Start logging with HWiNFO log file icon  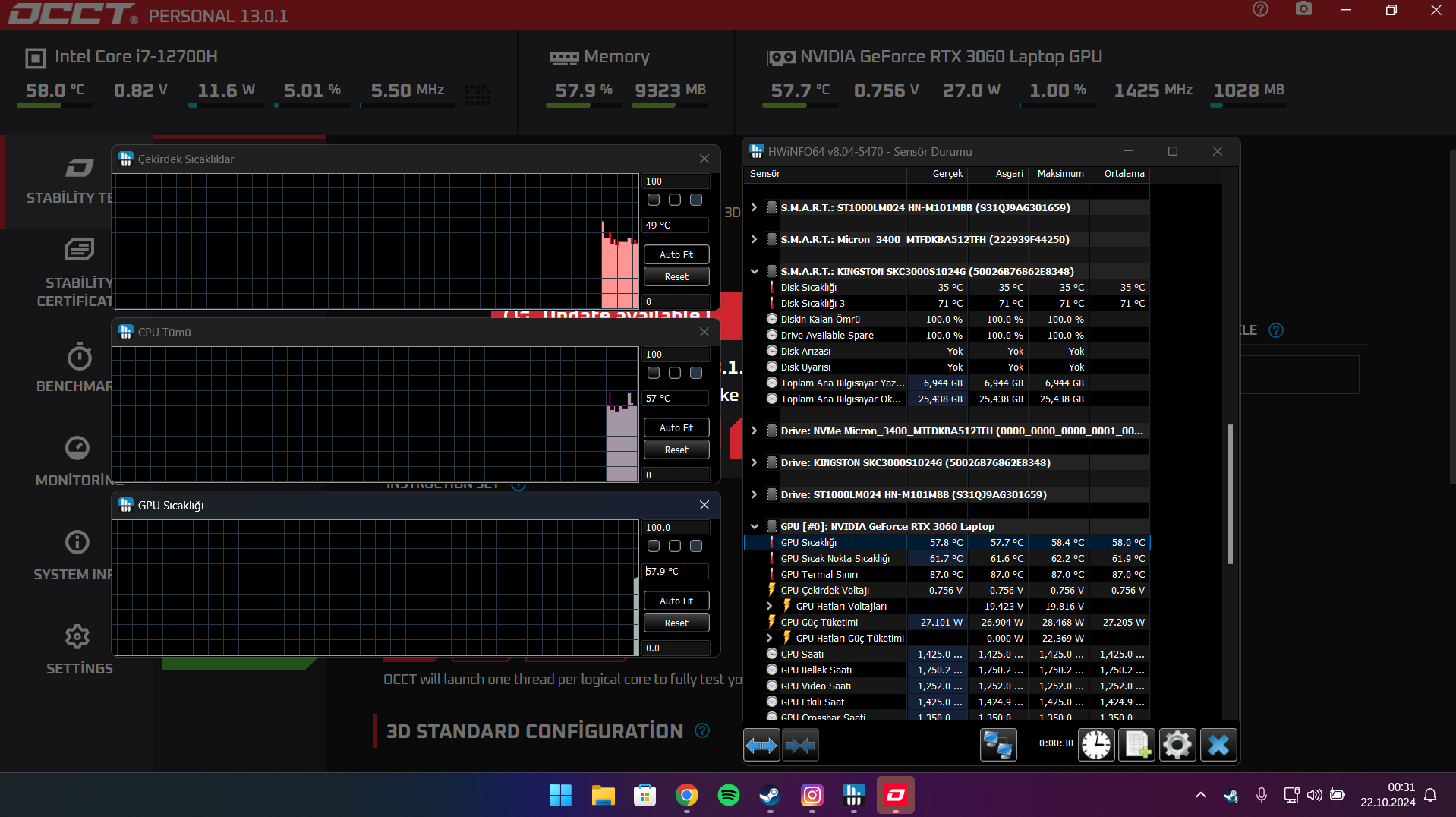[1136, 745]
